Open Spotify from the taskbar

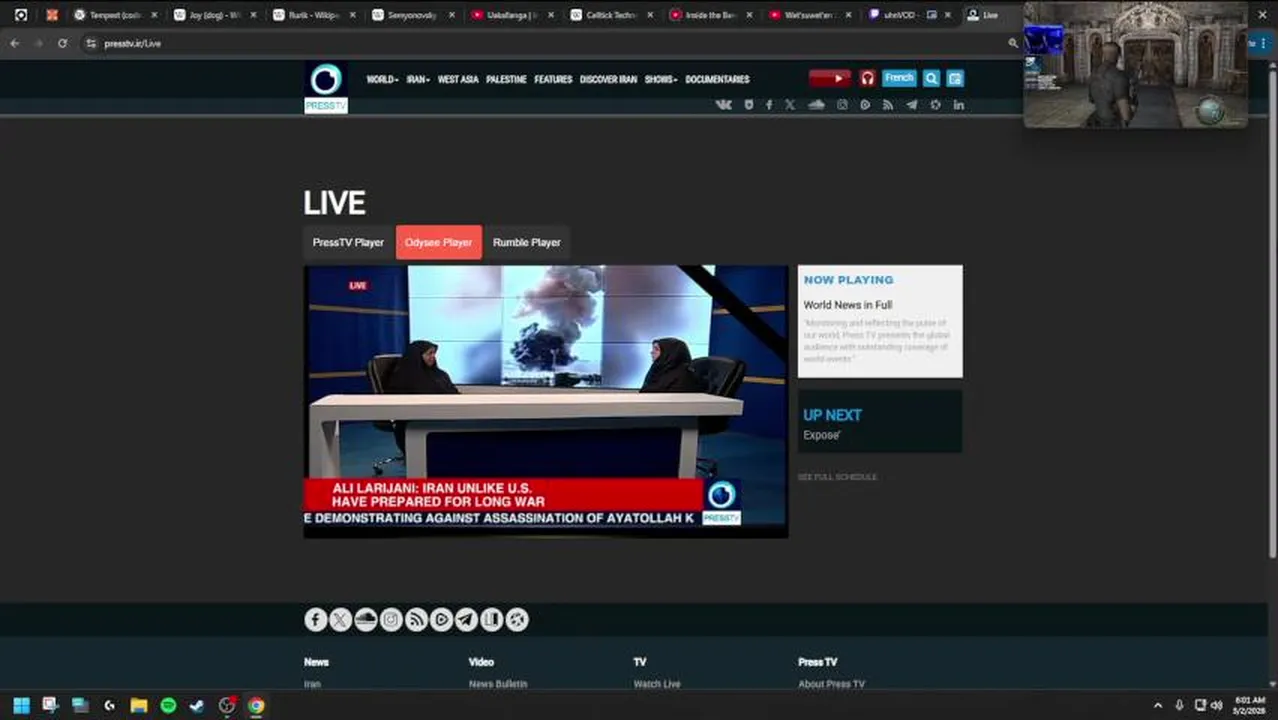168,705
